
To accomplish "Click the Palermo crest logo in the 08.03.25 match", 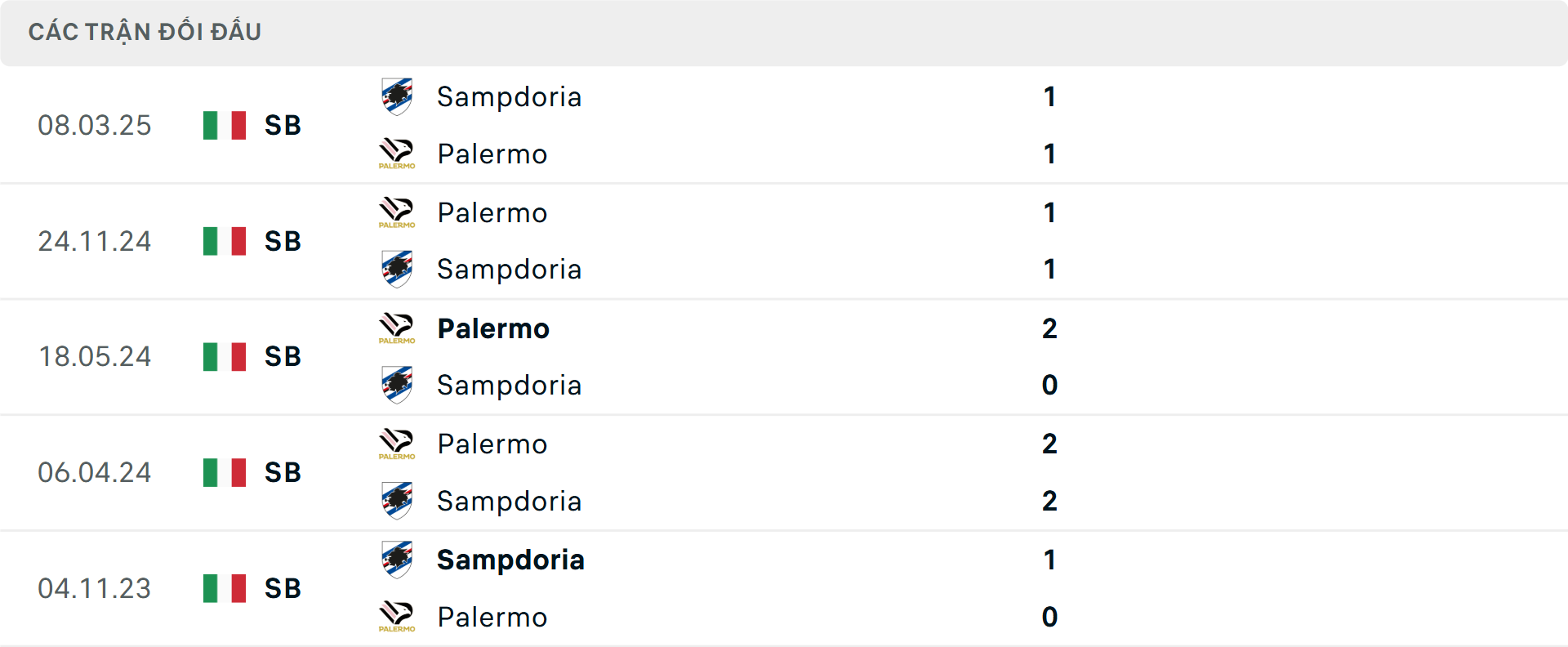I will click(397, 154).
